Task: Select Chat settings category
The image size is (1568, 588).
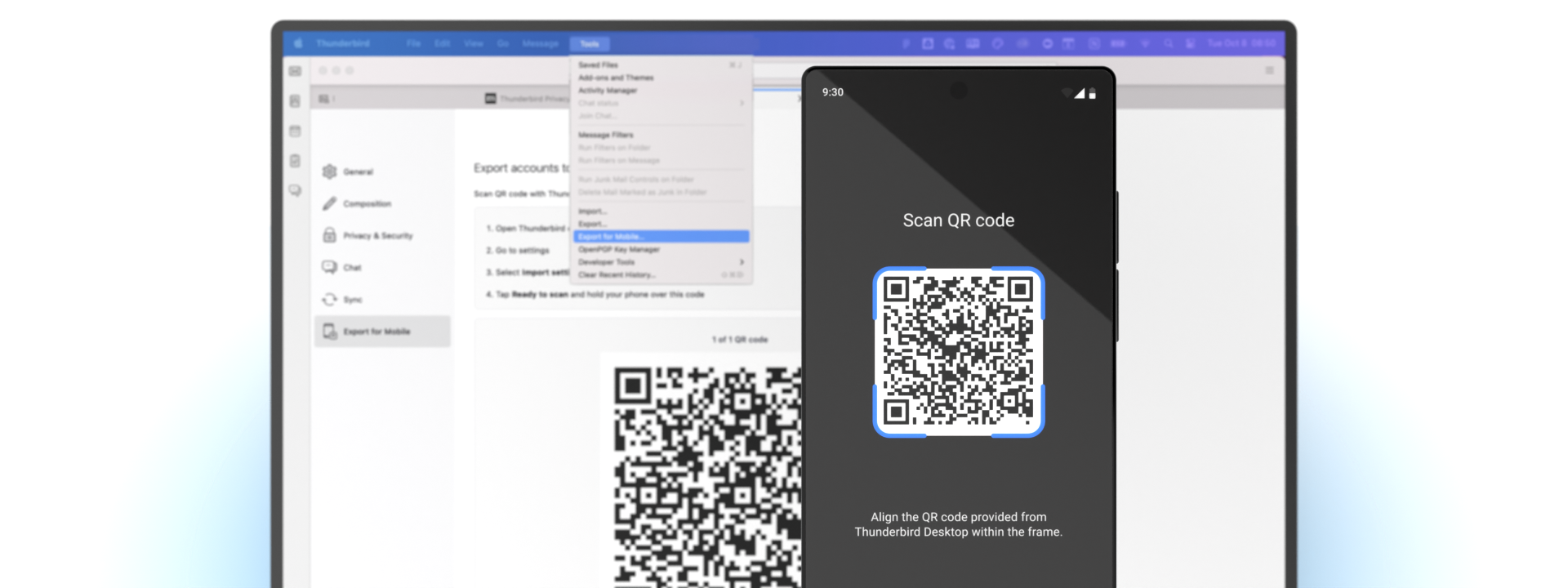Action: click(381, 267)
